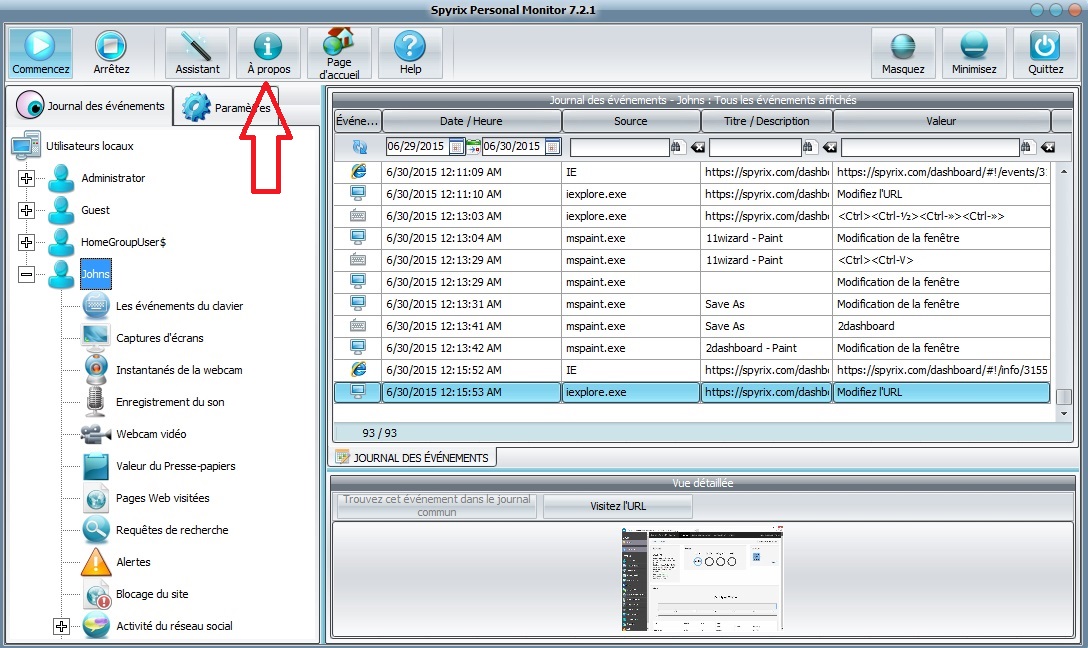Click the date range sync icon between dates
Viewport: 1088px width, 648px height.
(x=473, y=146)
